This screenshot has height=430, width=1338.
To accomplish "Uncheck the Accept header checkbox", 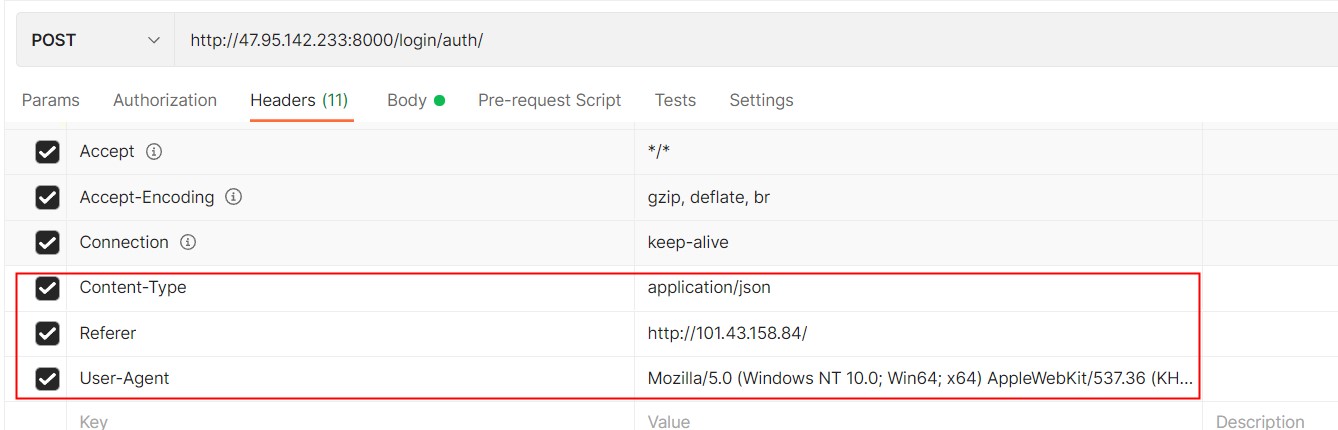I will pyautogui.click(x=47, y=152).
